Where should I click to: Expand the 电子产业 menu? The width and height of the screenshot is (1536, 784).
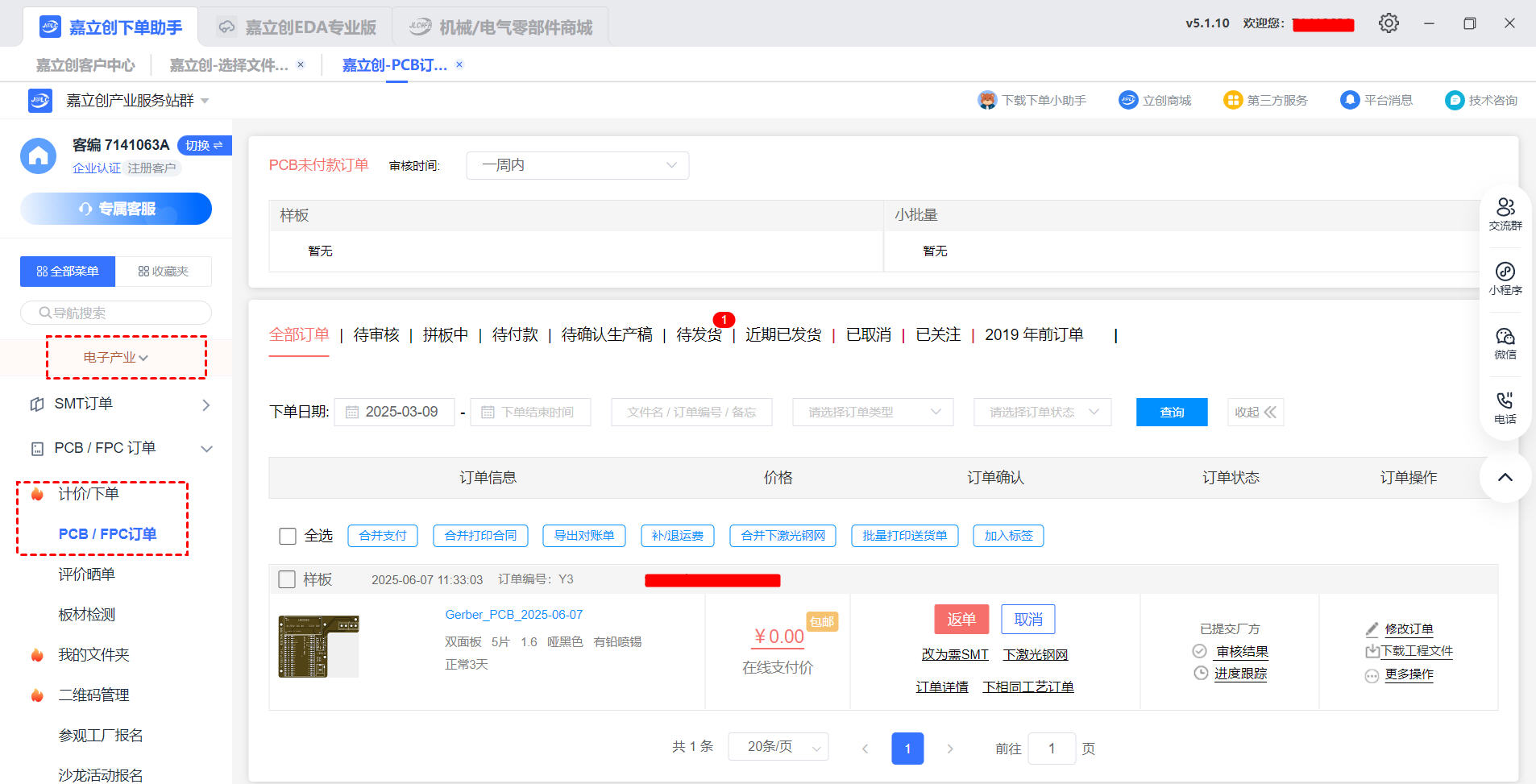(116, 357)
